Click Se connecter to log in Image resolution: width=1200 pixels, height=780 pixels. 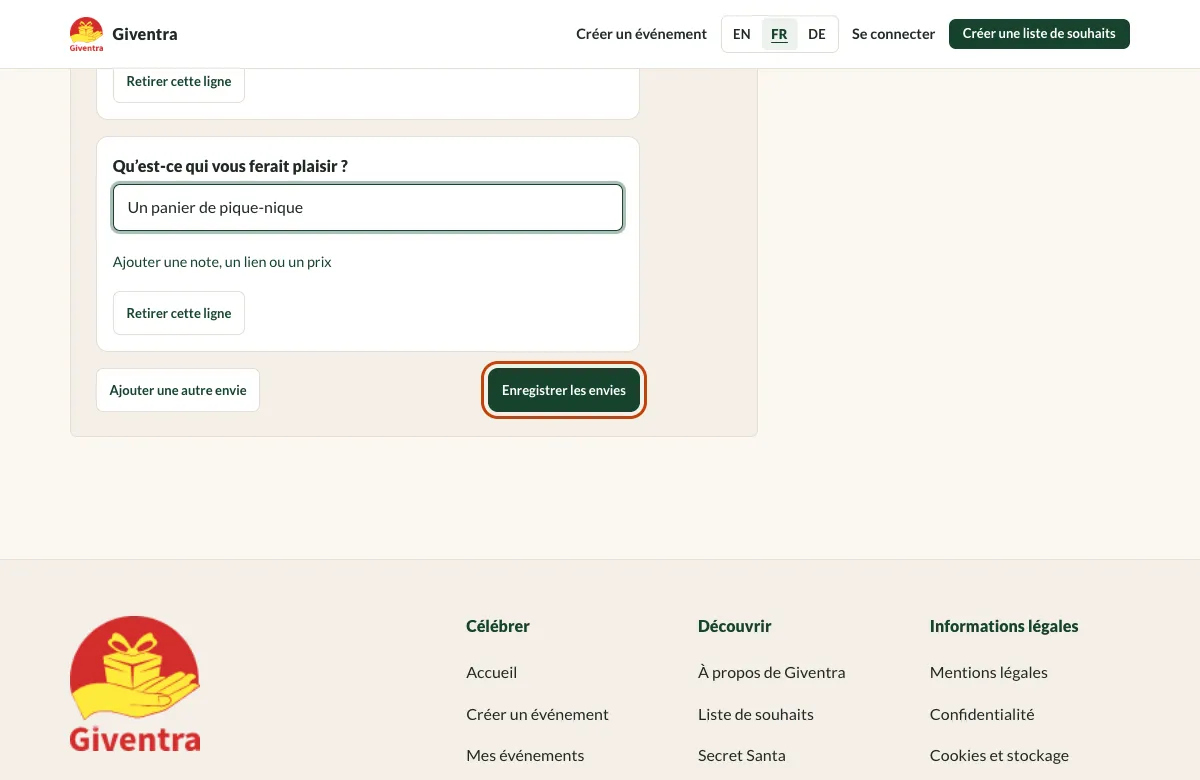[x=893, y=34]
